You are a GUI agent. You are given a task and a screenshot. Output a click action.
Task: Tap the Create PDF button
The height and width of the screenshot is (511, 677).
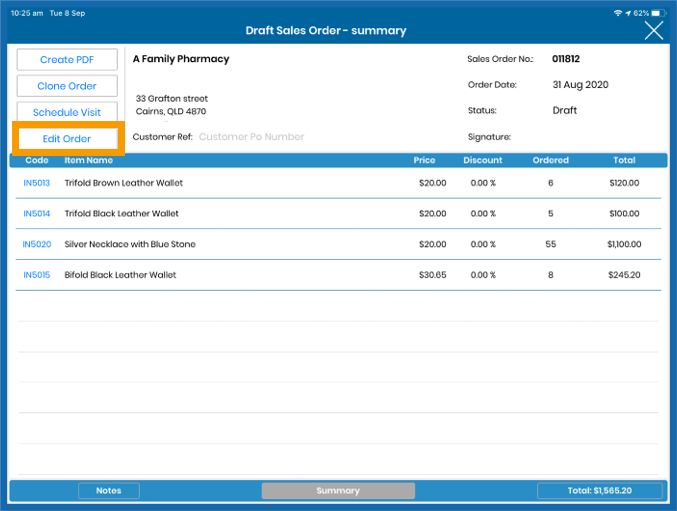67,60
